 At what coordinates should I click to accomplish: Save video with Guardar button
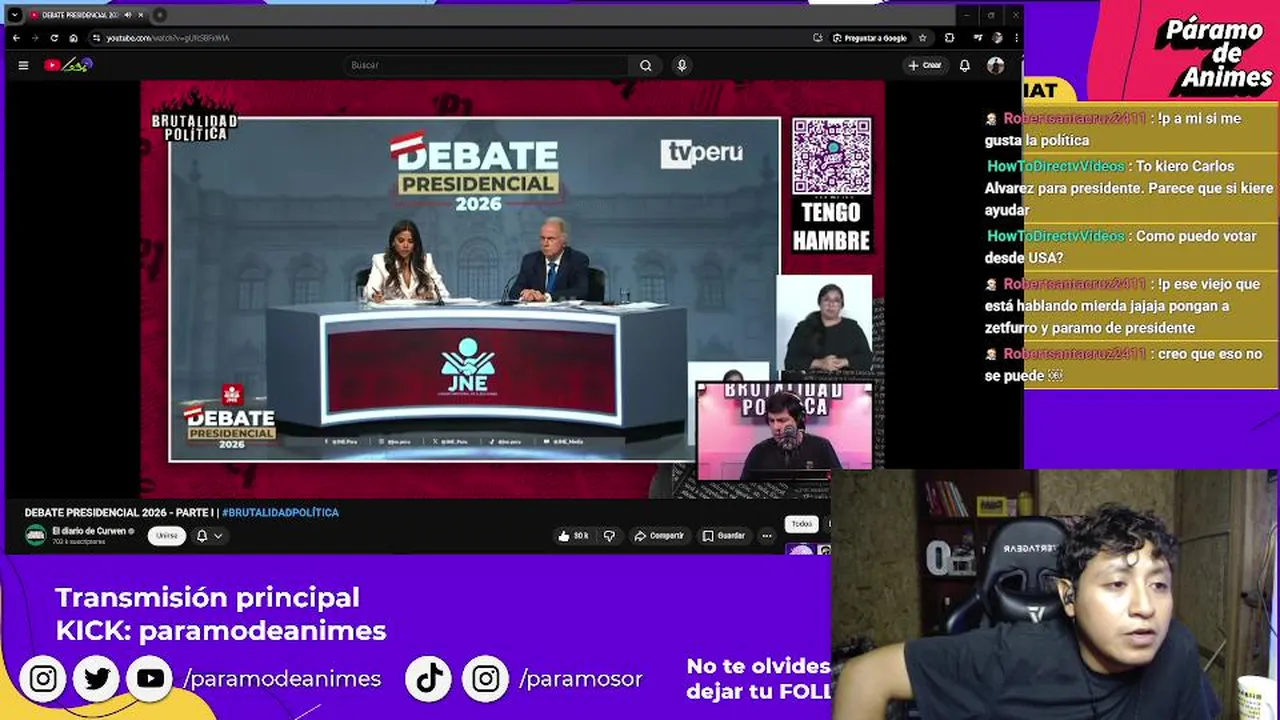click(723, 536)
